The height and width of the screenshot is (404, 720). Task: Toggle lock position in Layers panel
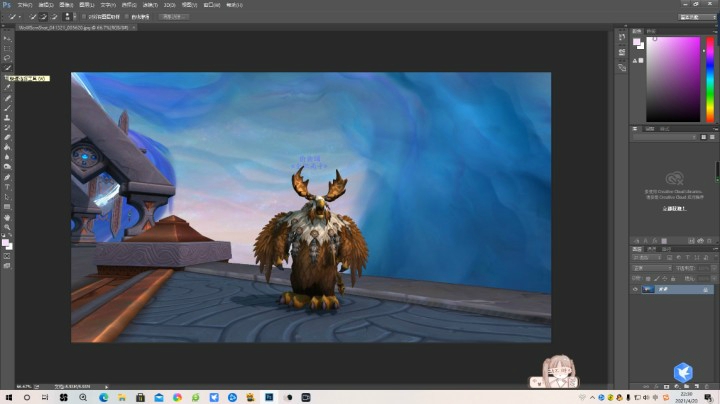664,279
